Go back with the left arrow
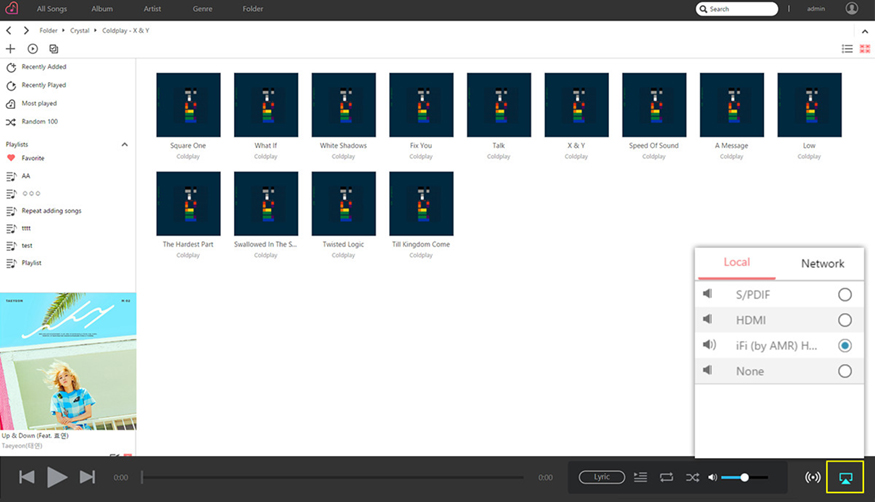Viewport: 875px width, 502px height. click(9, 31)
